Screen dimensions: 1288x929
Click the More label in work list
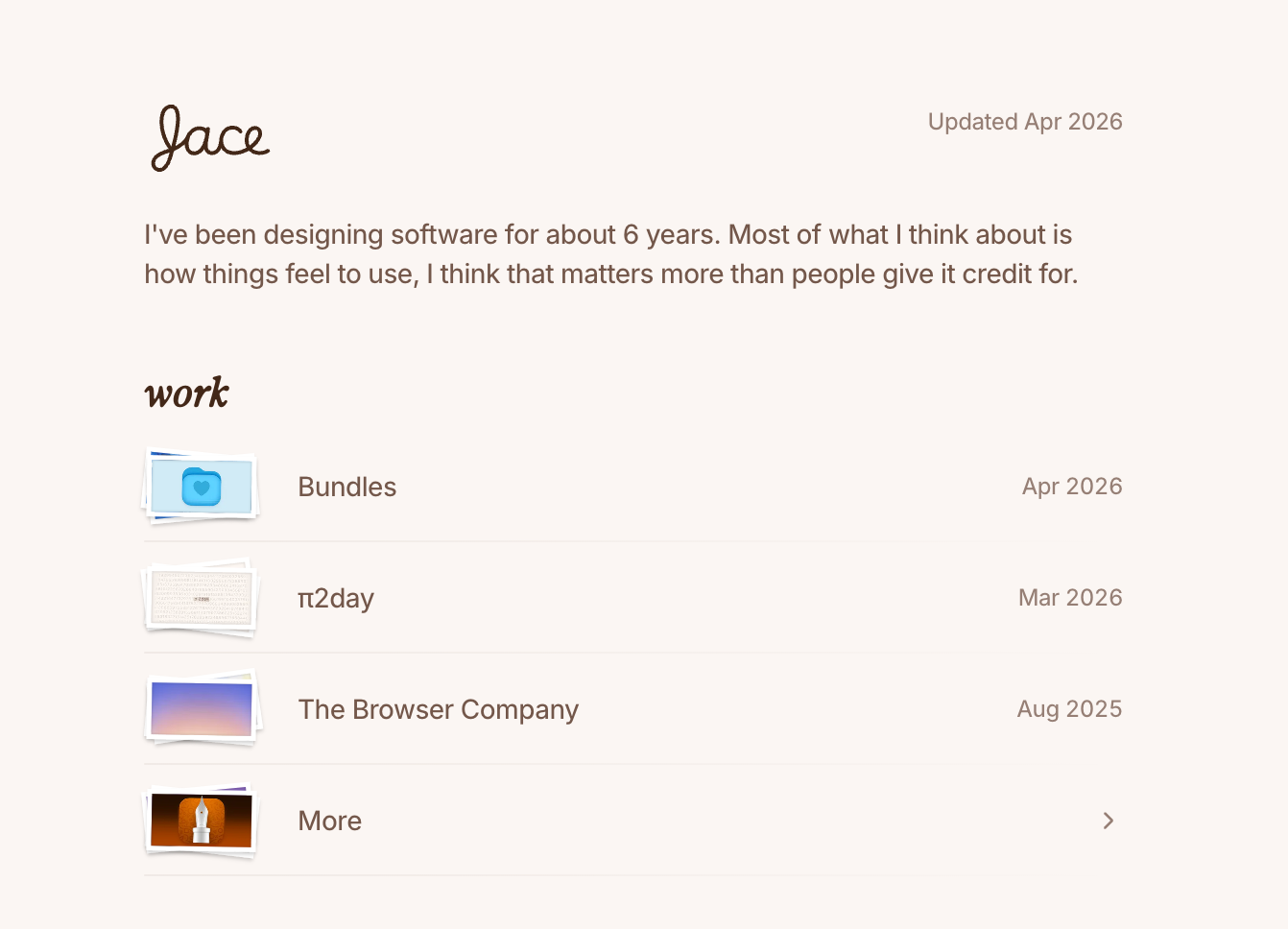pos(330,821)
